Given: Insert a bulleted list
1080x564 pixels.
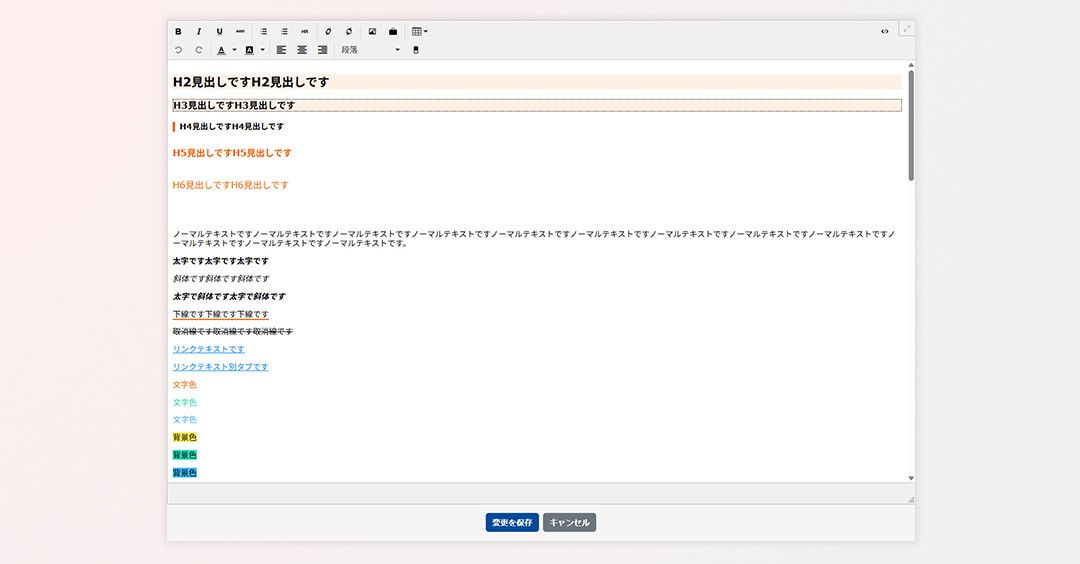Looking at the screenshot, I should pos(264,32).
